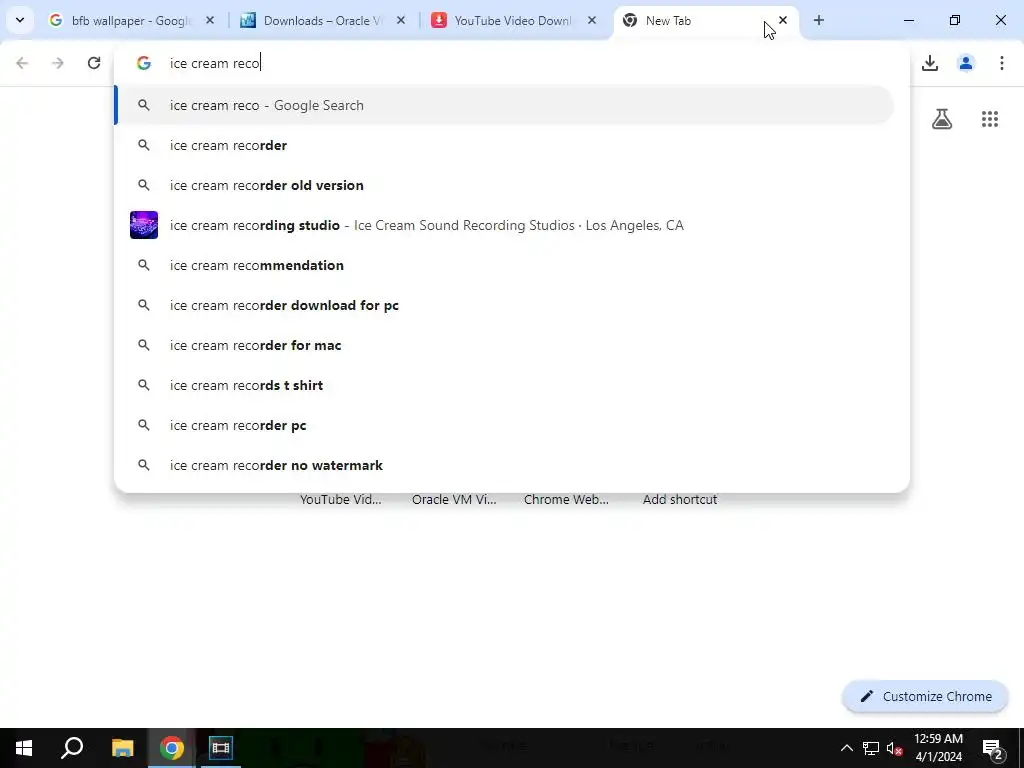Screen dimensions: 1024x768
Task: Select the New Tab tab
Action: [704, 20]
